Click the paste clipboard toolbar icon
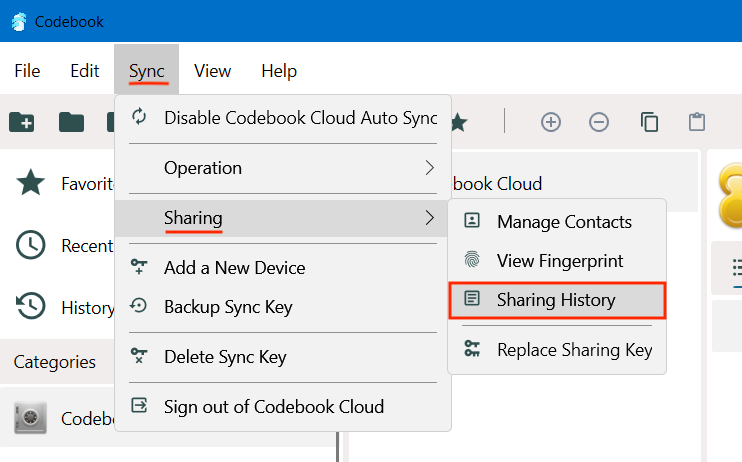Viewport: 742px width, 462px height. point(697,122)
